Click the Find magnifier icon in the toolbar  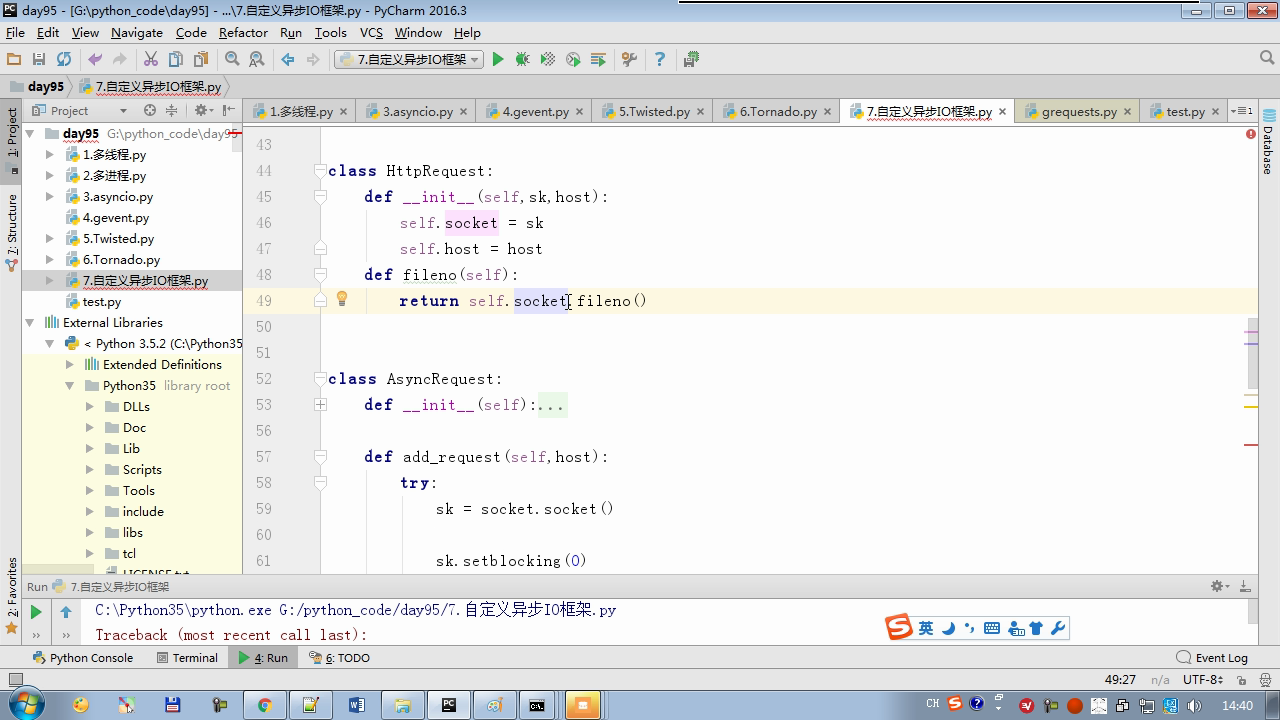[232, 60]
